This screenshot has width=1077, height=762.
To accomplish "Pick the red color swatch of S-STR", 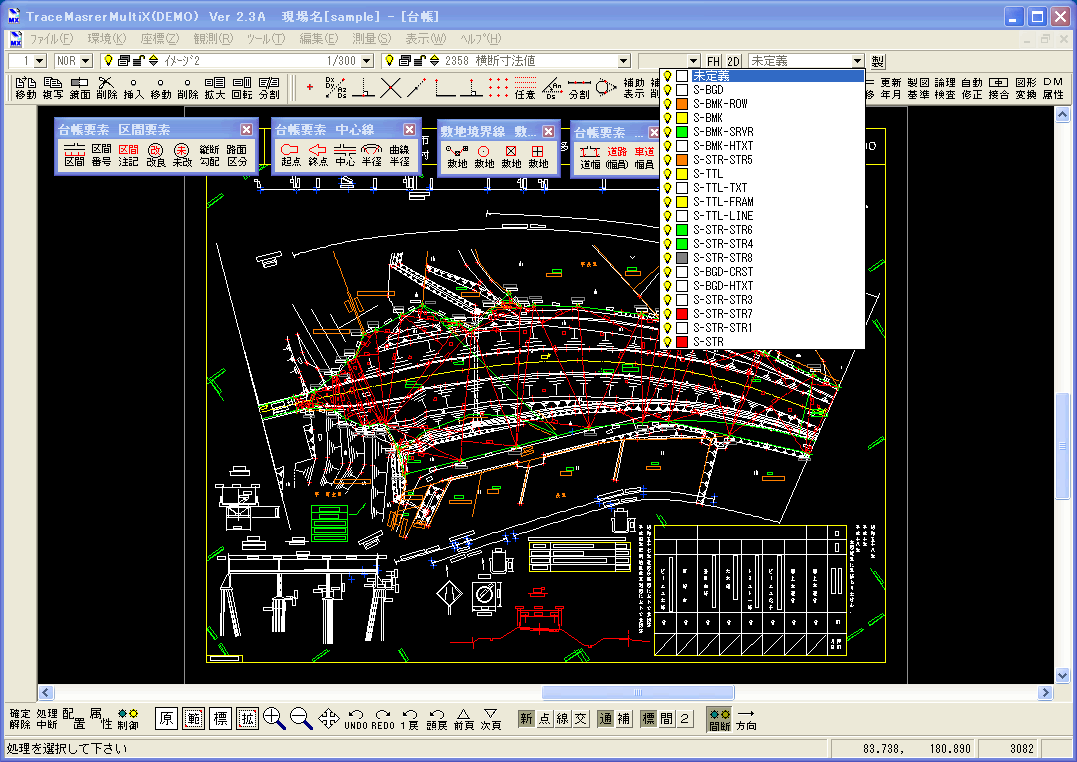I will (x=681, y=341).
